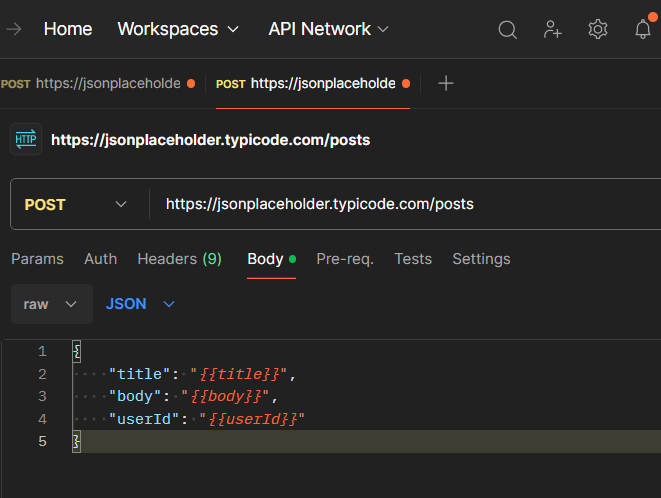
Task: Open the notifications bell icon
Action: (643, 30)
